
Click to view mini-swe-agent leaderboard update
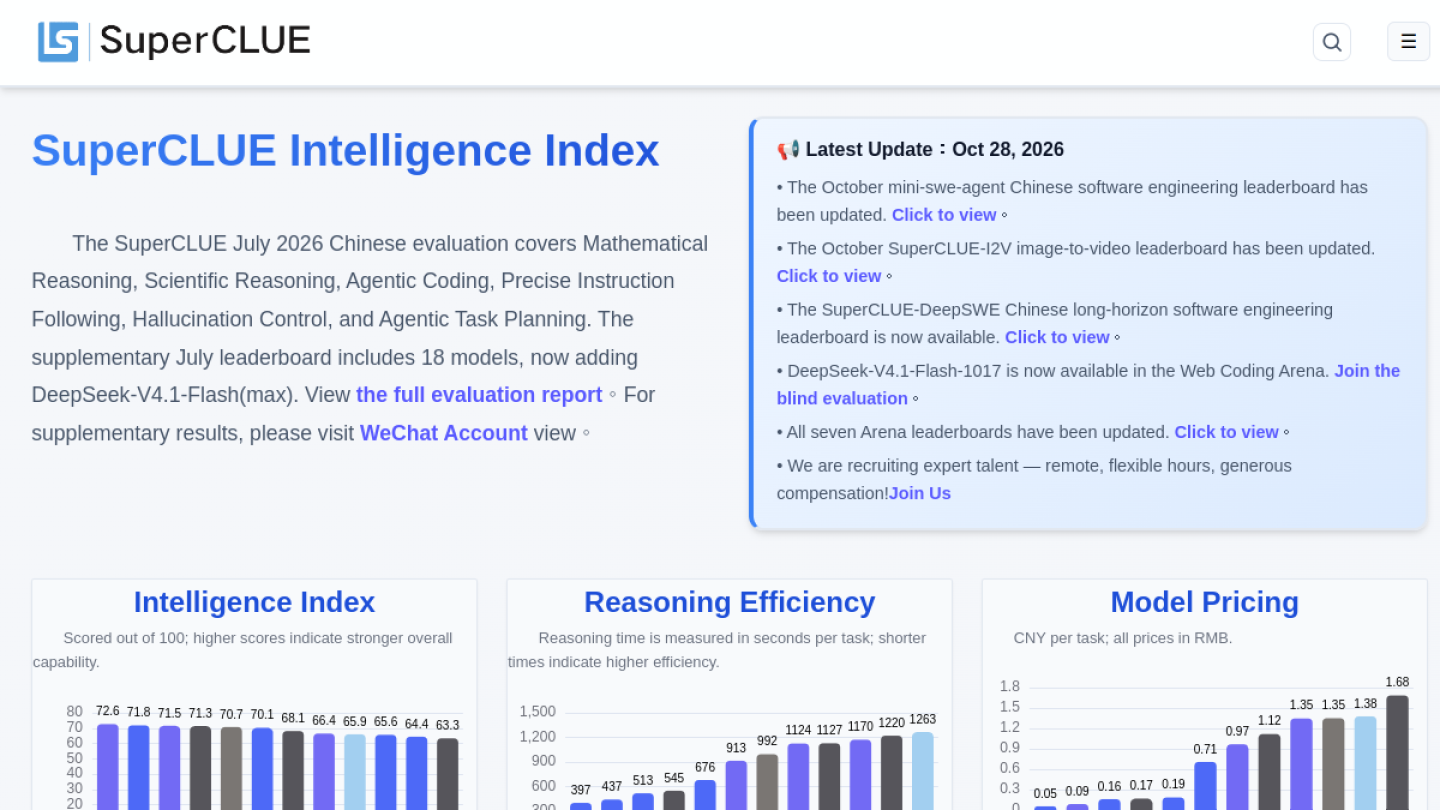click(944, 215)
